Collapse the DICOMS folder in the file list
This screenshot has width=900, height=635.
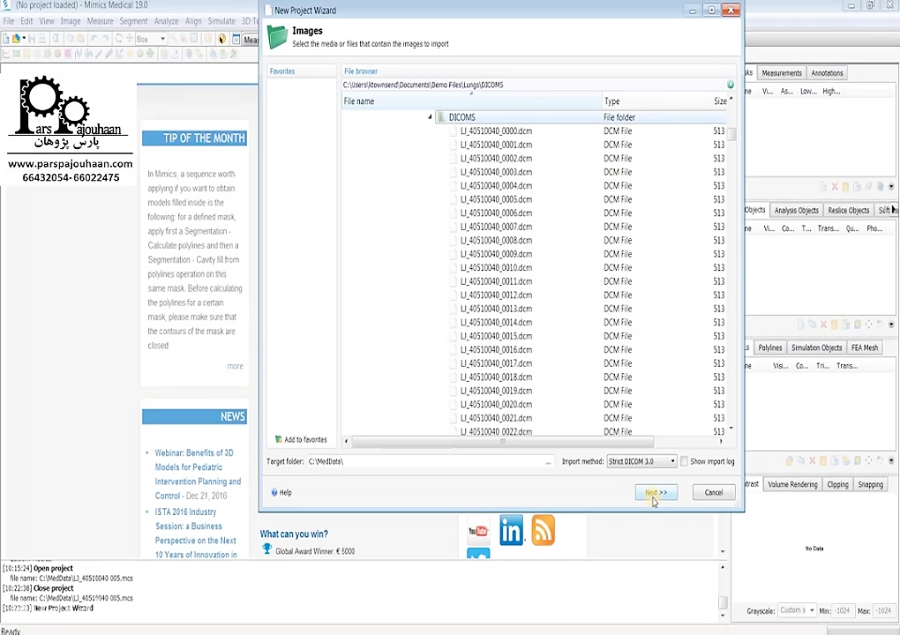(429, 117)
